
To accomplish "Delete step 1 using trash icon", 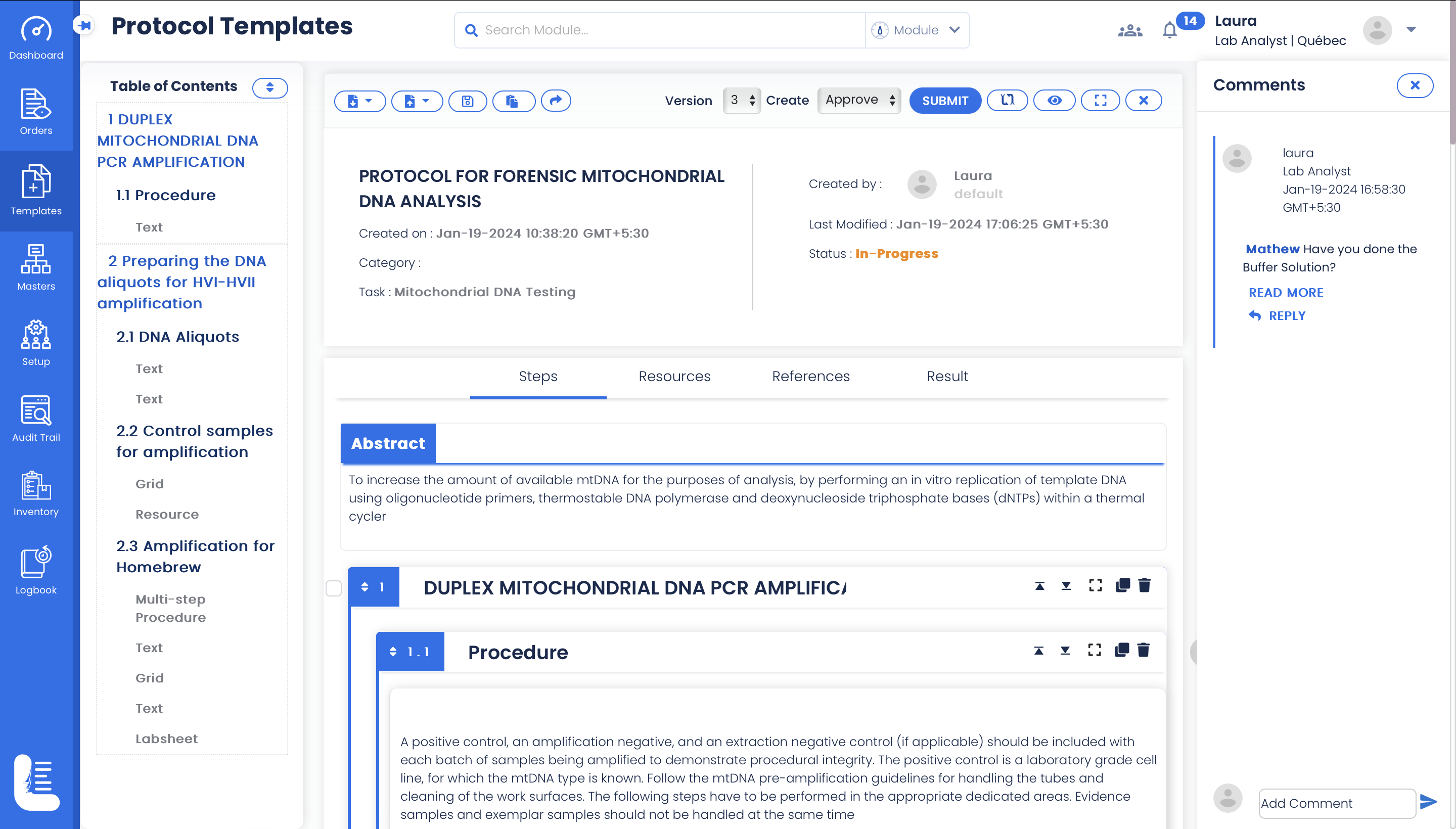I will click(1145, 585).
